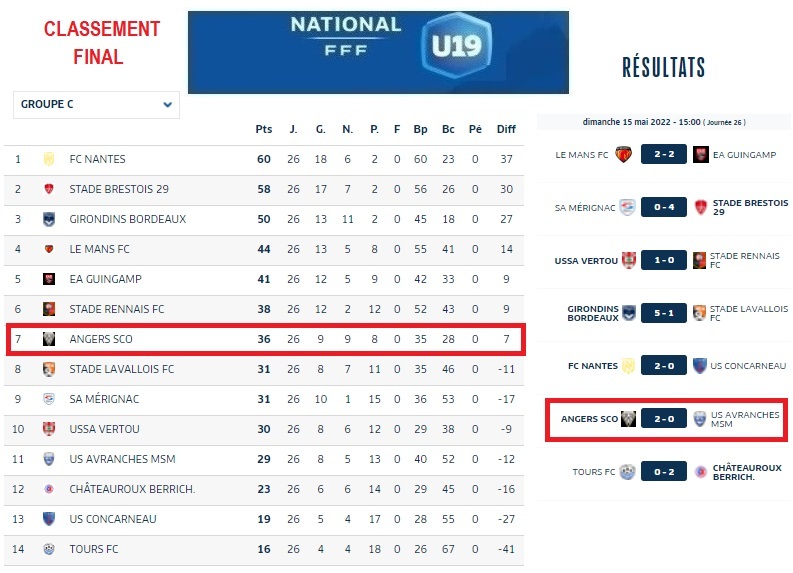Viewport: 793px width, 573px height.
Task: Click the US Concarneau crest in standings
Action: point(47,519)
